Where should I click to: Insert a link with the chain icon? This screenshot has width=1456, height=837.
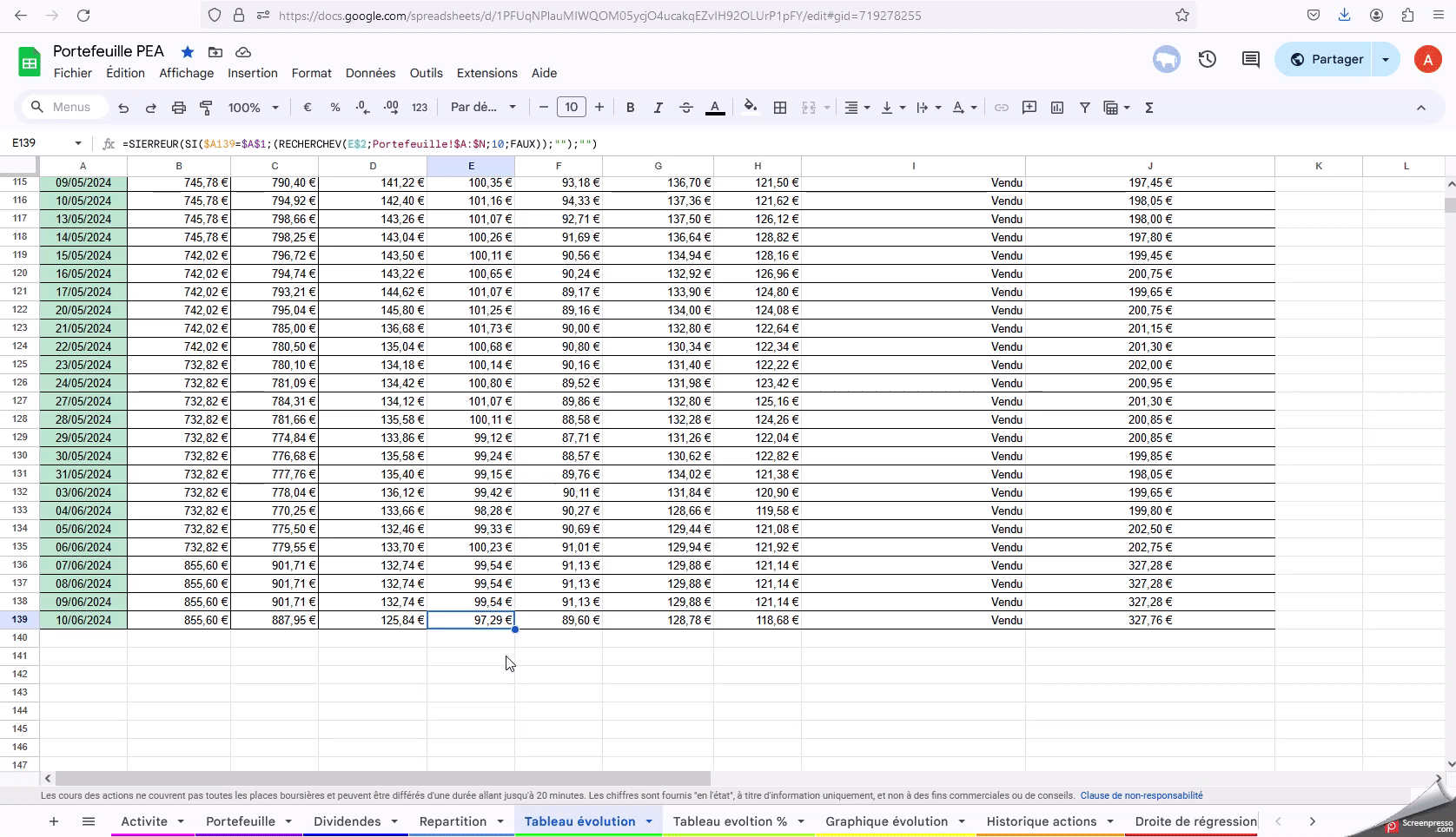[x=1002, y=108]
